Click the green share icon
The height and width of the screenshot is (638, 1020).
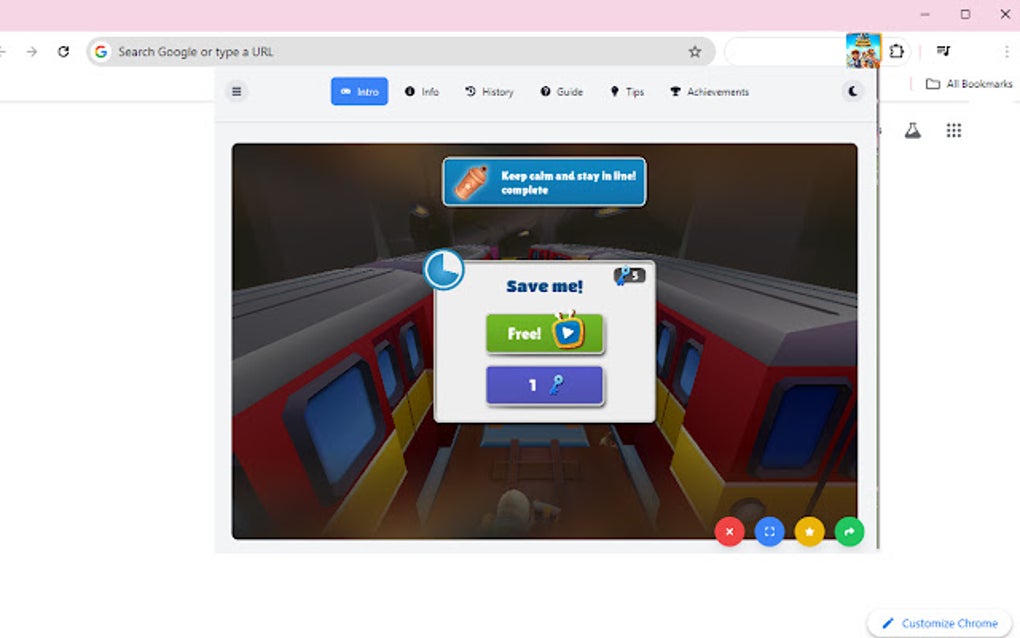coord(849,531)
